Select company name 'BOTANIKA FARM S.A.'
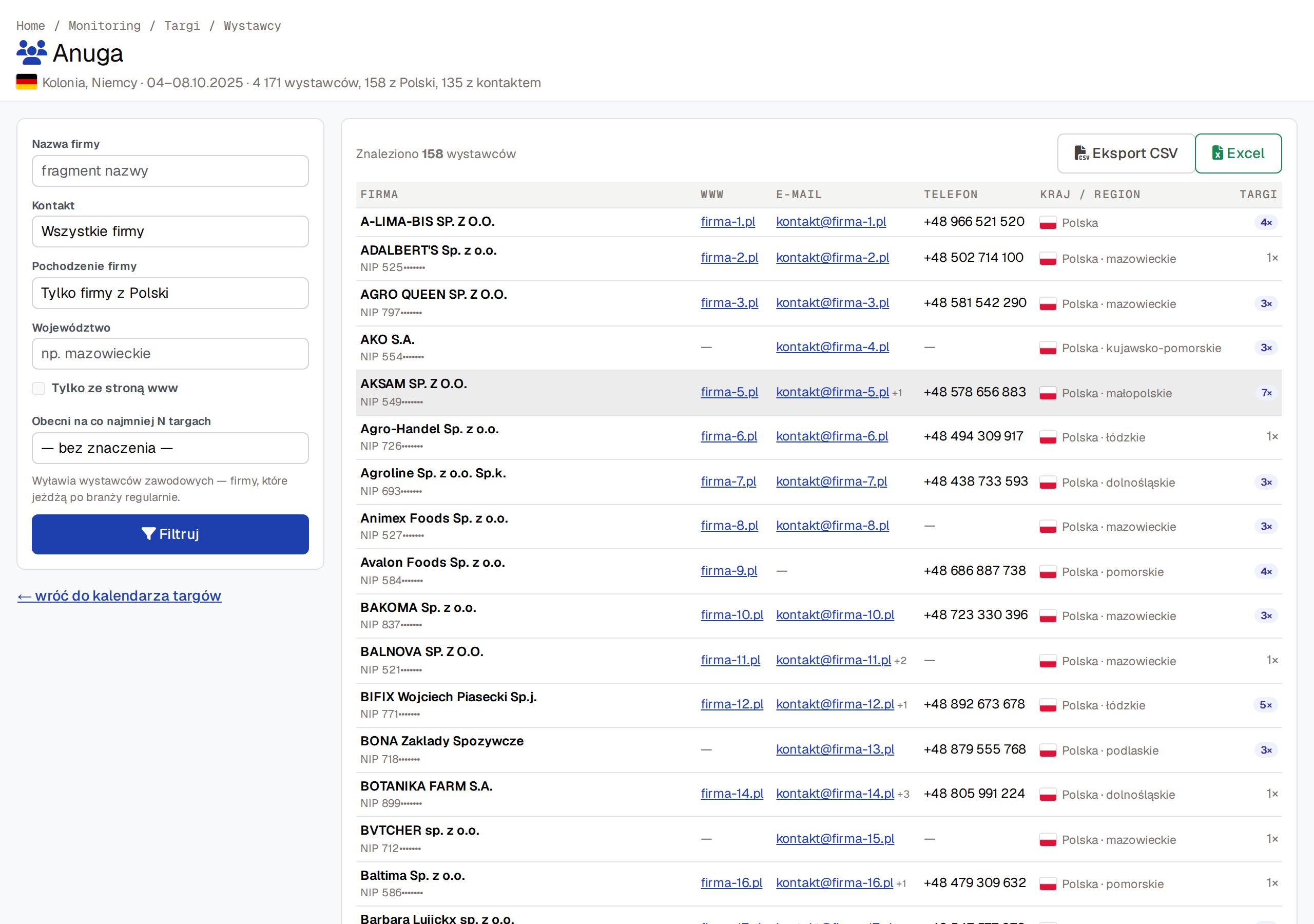The image size is (1314, 924). (427, 786)
